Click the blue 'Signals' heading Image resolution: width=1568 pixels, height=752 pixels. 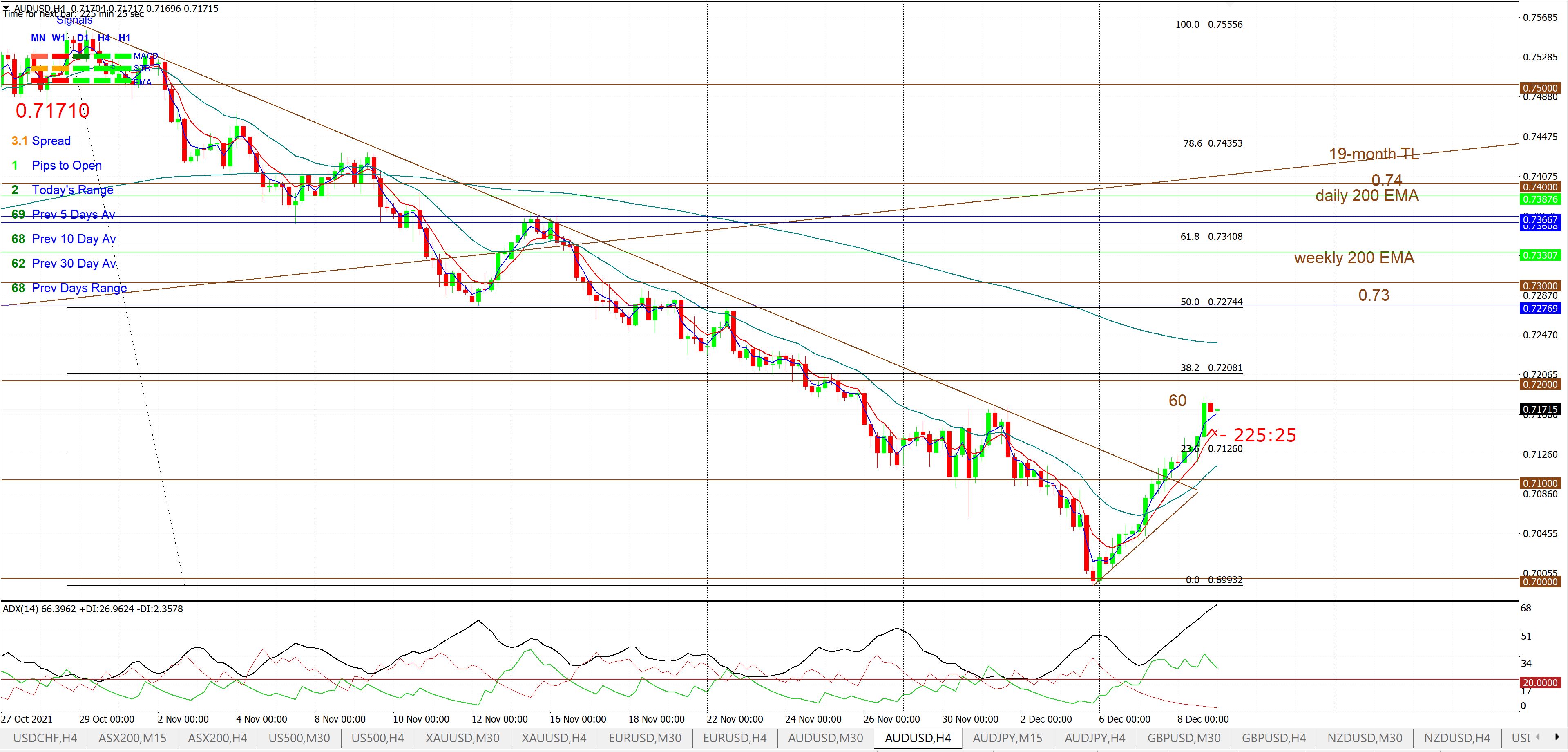(x=74, y=20)
